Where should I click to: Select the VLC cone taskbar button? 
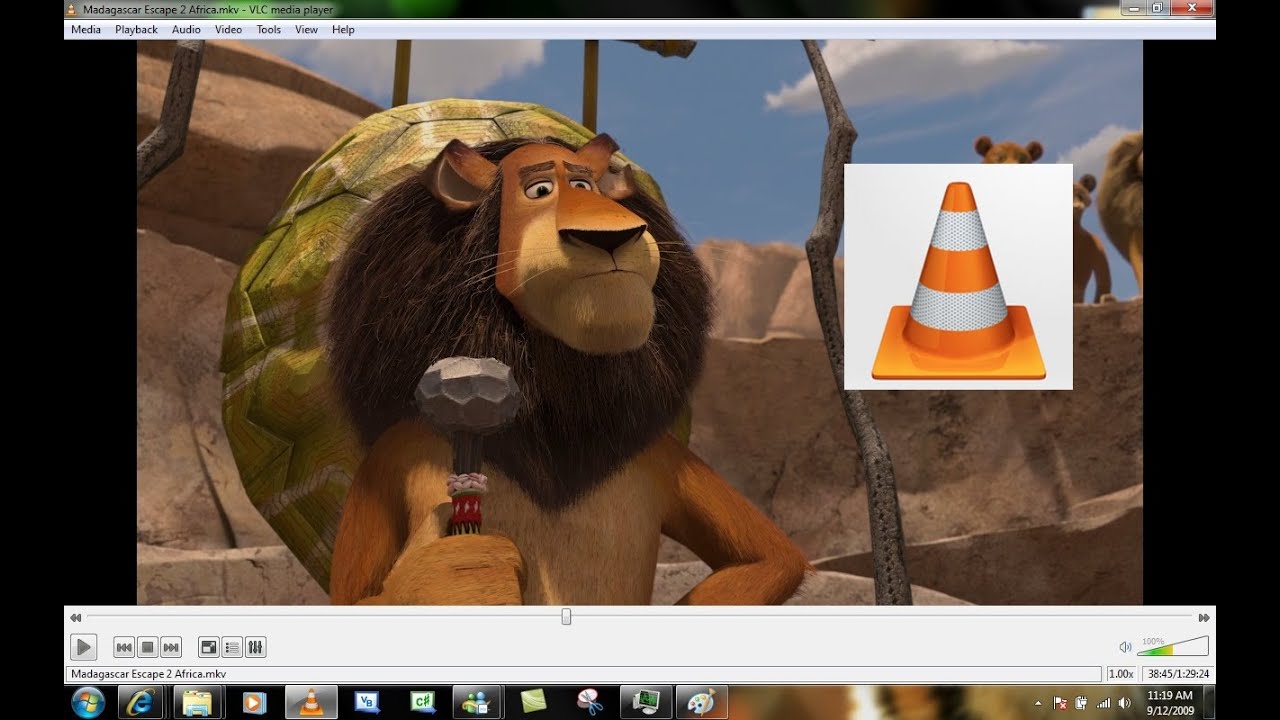311,702
